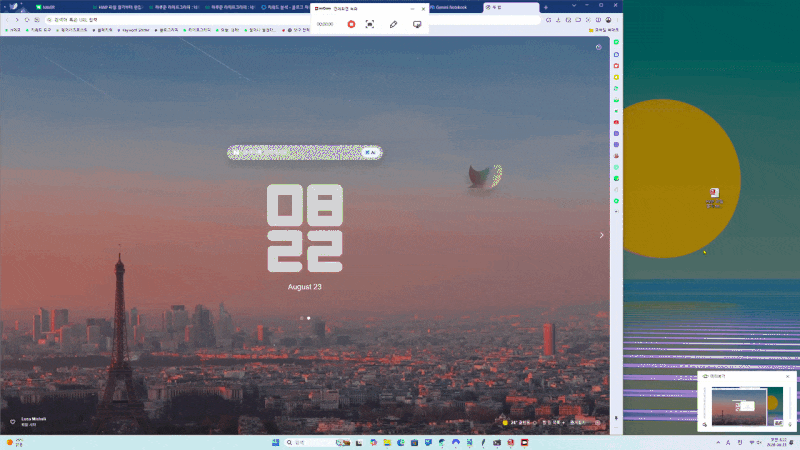Click the weather temperature widget on the page
The image size is (800, 450).
518,422
